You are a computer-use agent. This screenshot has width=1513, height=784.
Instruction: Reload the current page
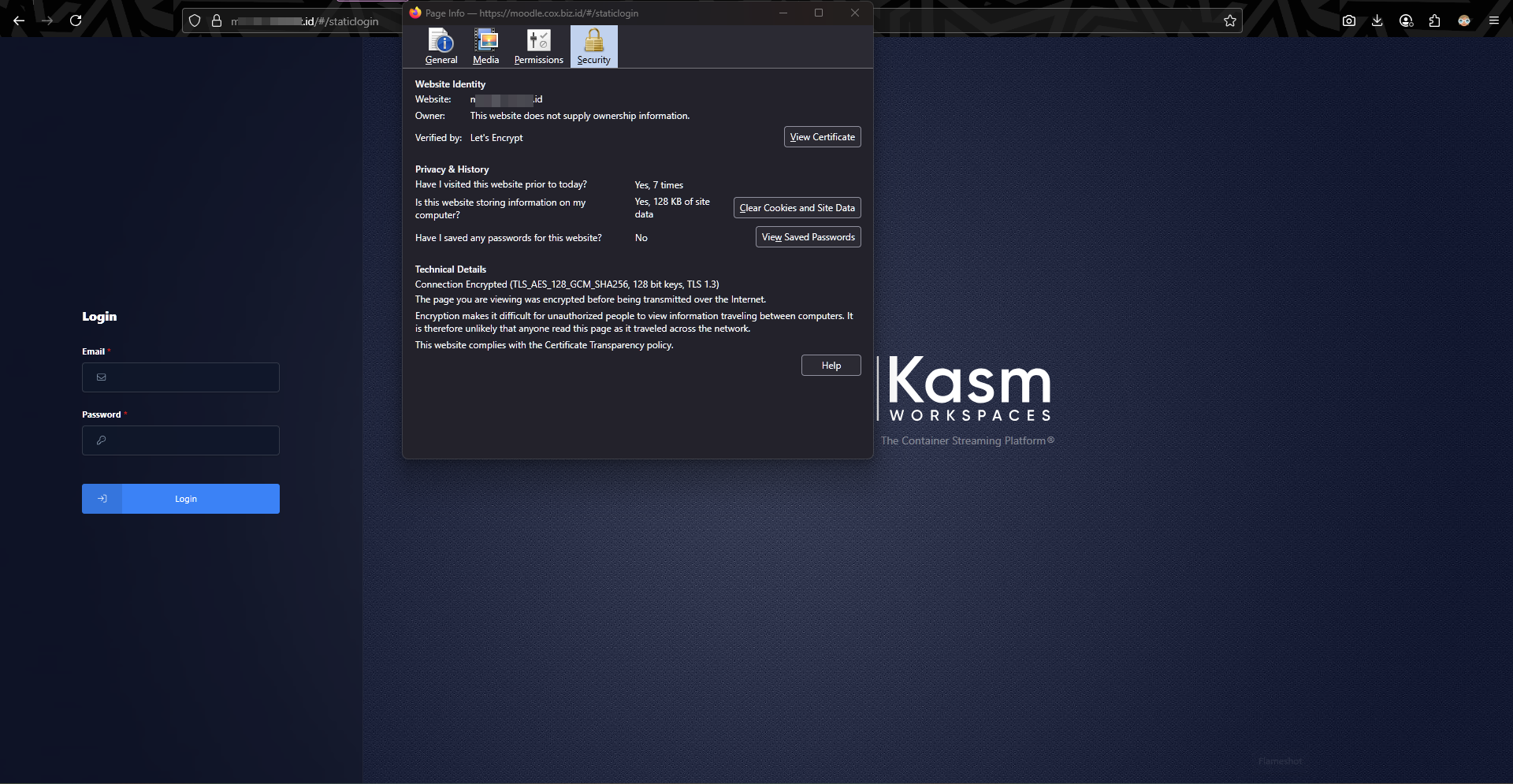tap(76, 21)
